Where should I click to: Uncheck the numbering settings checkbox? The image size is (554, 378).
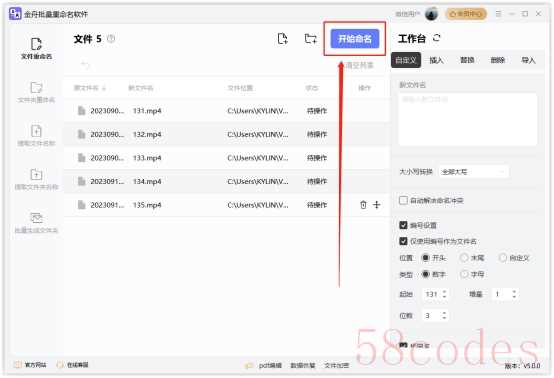coord(403,225)
